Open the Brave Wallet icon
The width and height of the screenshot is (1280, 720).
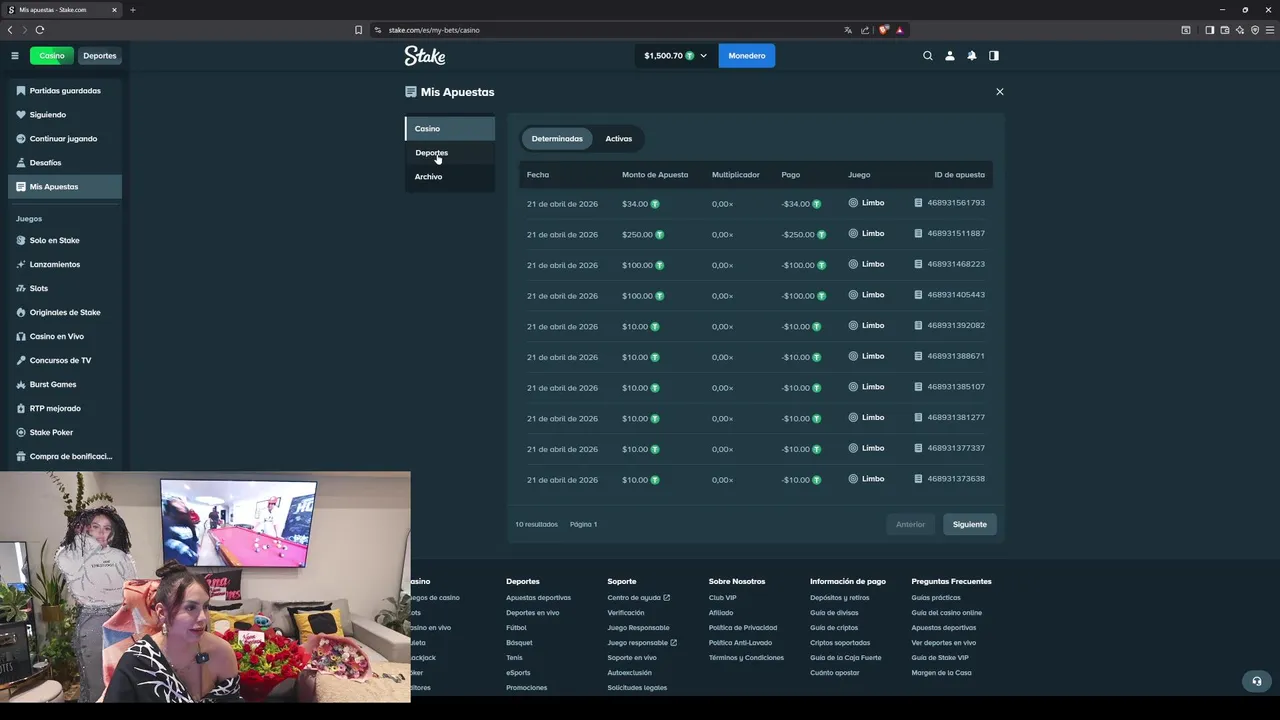1225,30
